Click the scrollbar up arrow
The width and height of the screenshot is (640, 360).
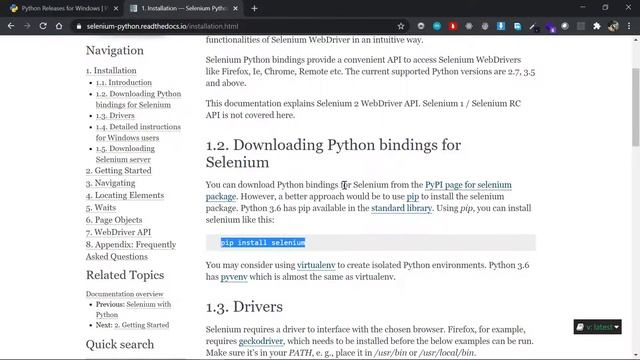(636, 40)
